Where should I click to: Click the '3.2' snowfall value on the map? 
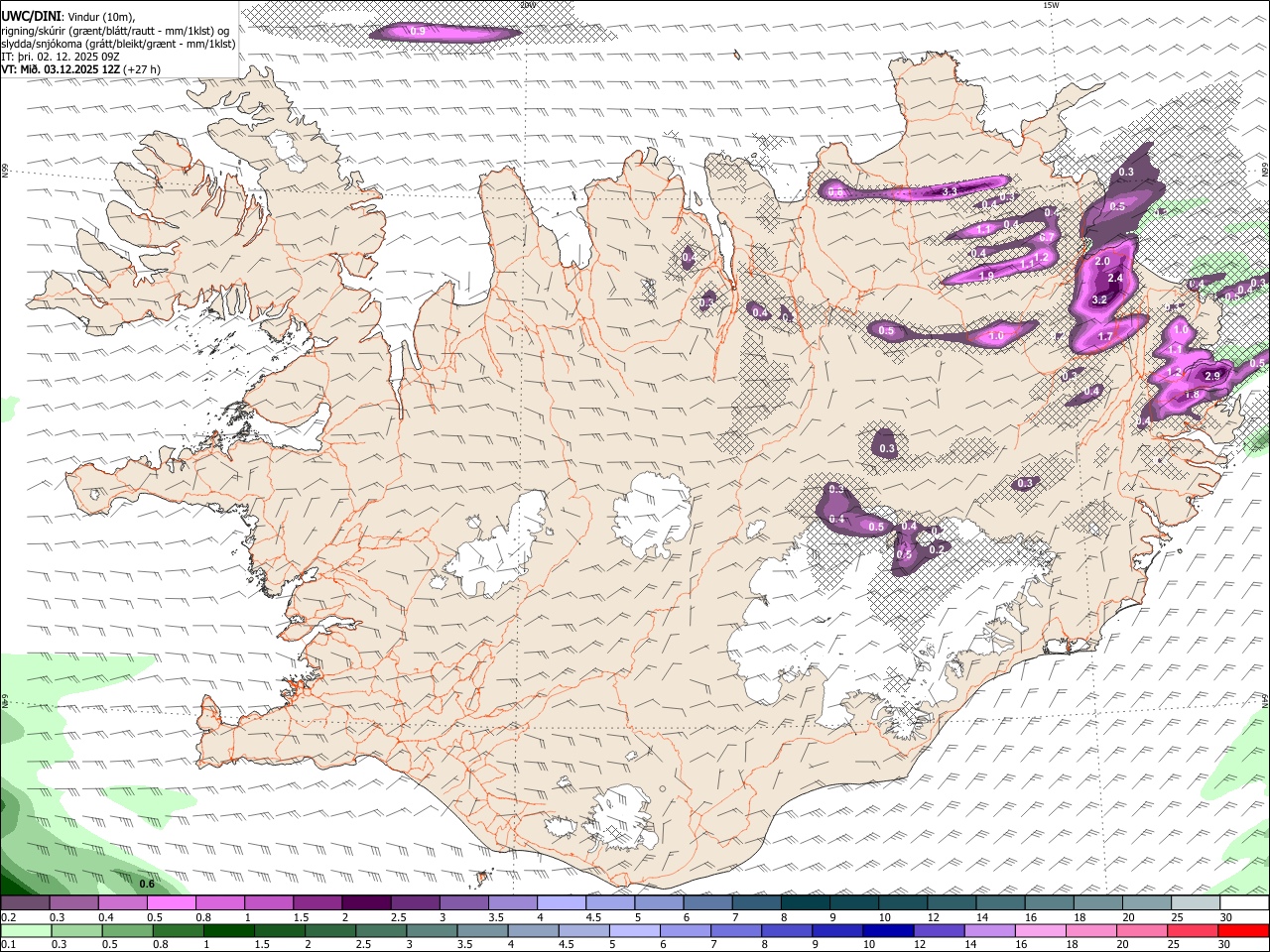(x=1099, y=299)
